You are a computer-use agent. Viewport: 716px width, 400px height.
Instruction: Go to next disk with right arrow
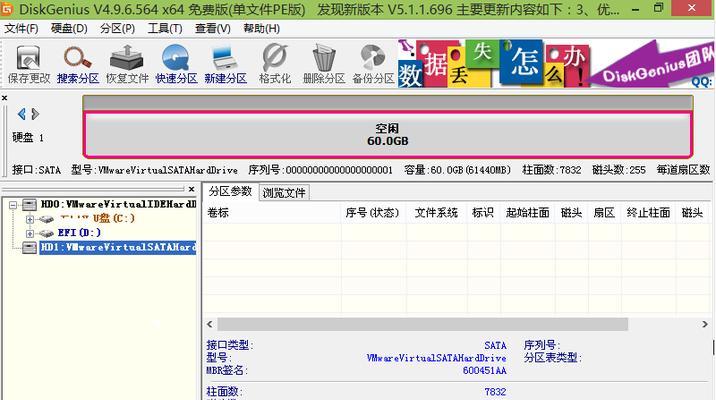coord(35,114)
